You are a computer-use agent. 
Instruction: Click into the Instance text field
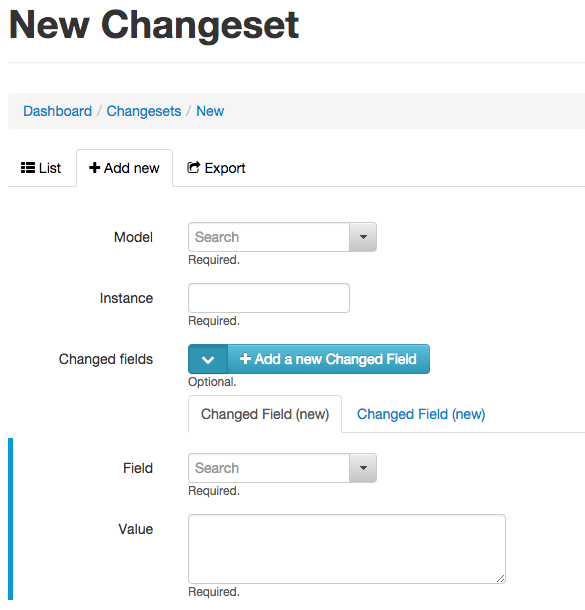coord(269,298)
